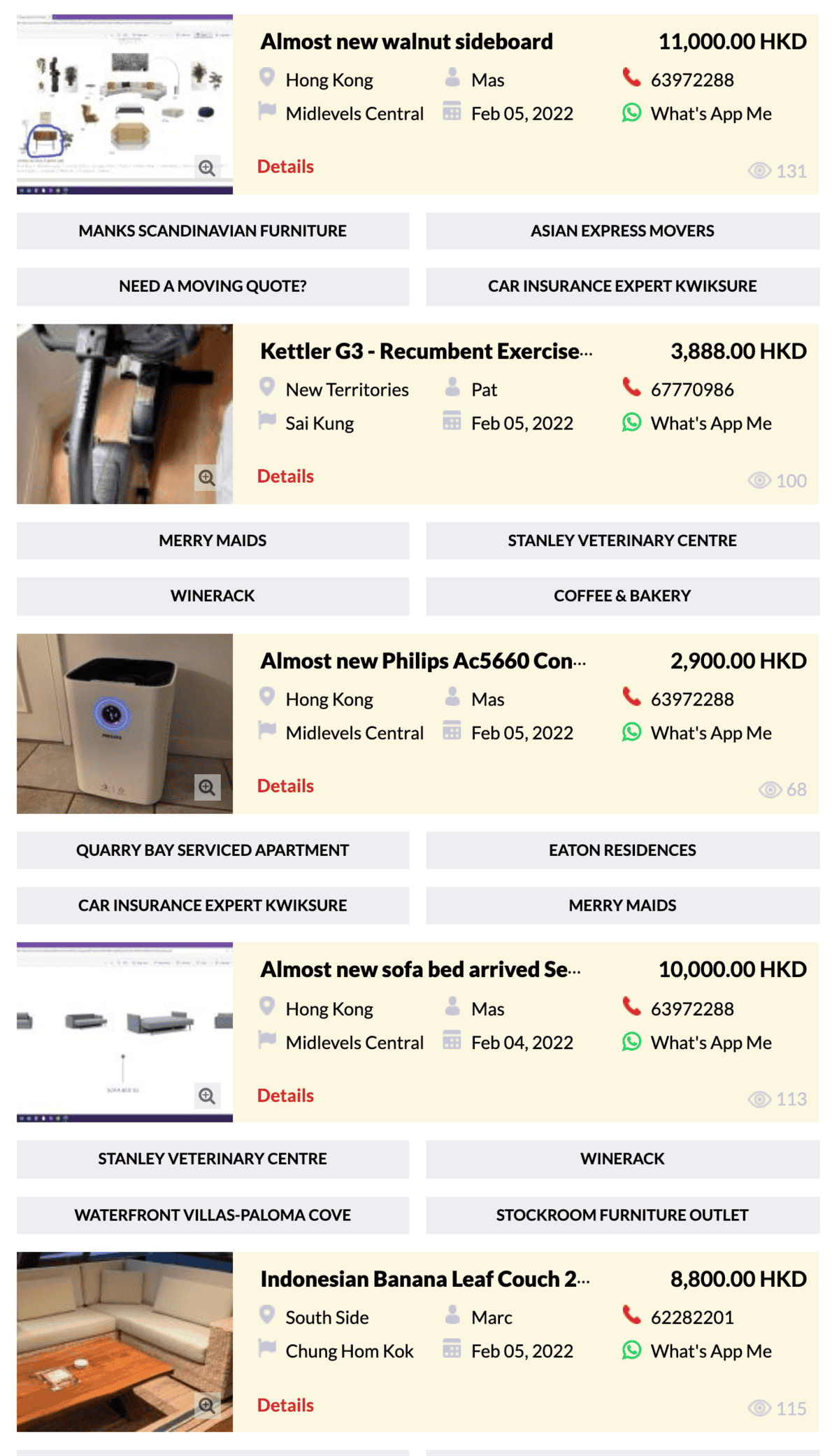Click phone icon next to 62282201
Image resolution: width=839 pixels, height=1456 pixels.
pyautogui.click(x=631, y=1315)
